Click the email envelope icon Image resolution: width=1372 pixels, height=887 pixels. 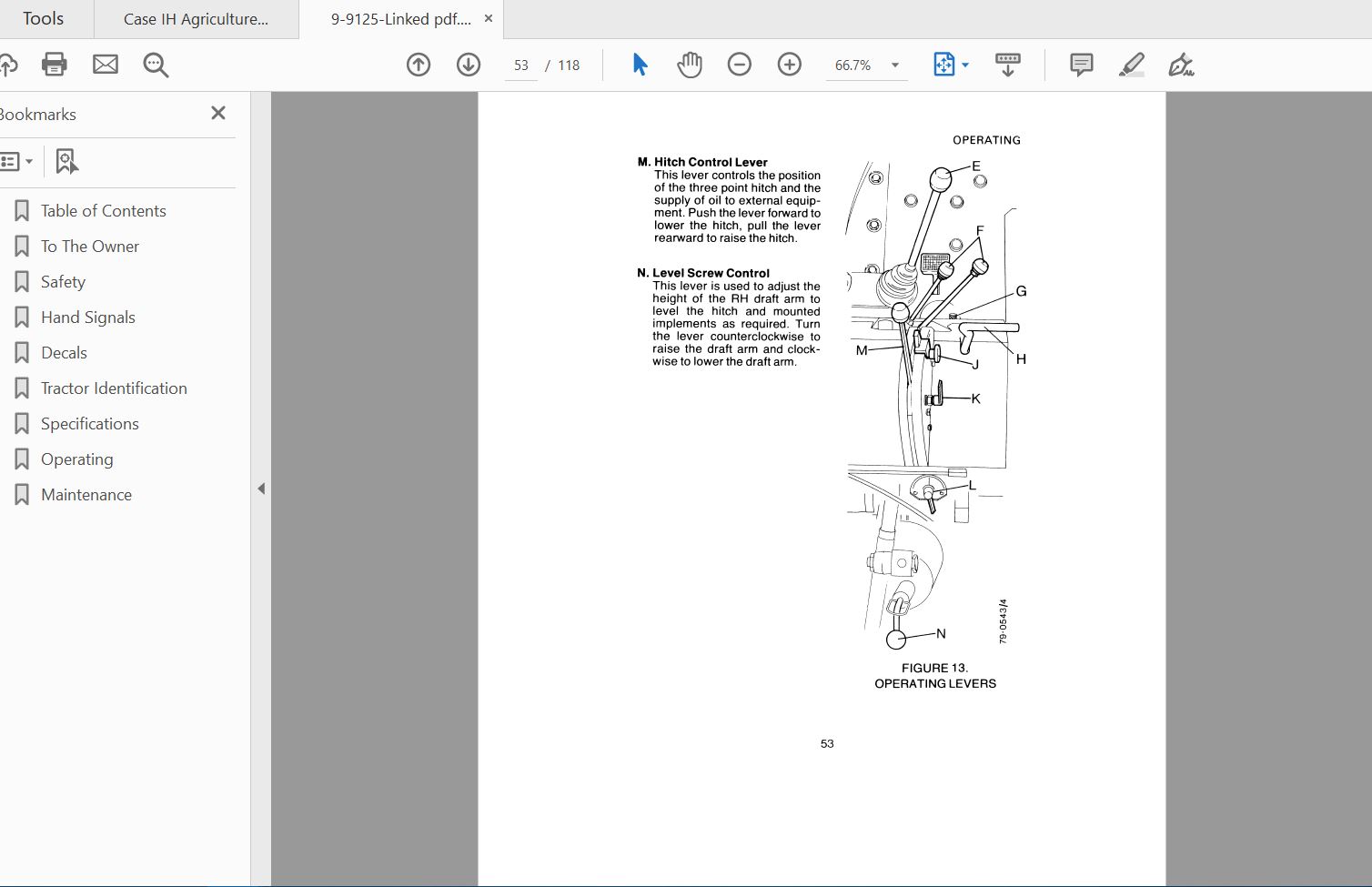tap(106, 65)
